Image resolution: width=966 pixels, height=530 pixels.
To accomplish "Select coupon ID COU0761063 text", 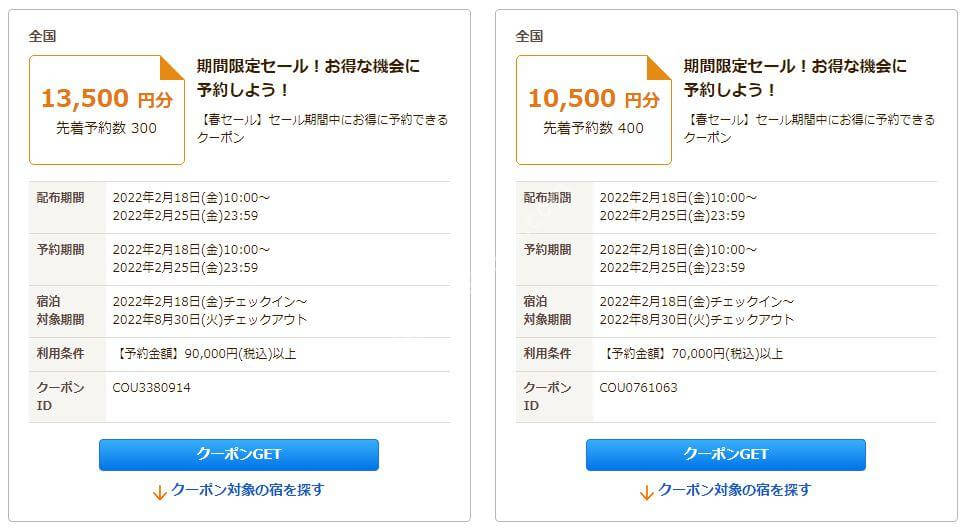I will [x=638, y=388].
